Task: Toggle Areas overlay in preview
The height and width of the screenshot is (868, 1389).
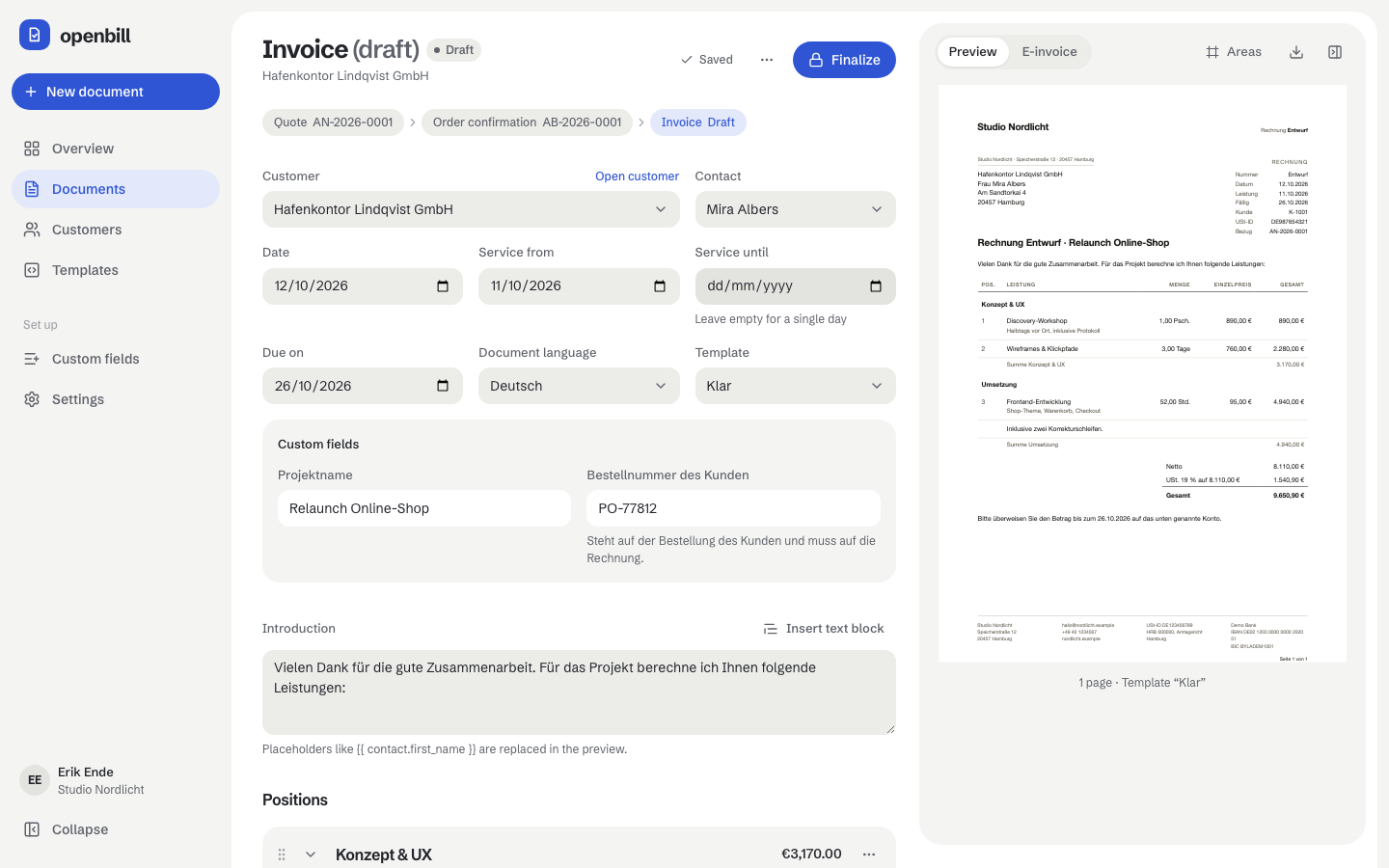Action: (1234, 52)
